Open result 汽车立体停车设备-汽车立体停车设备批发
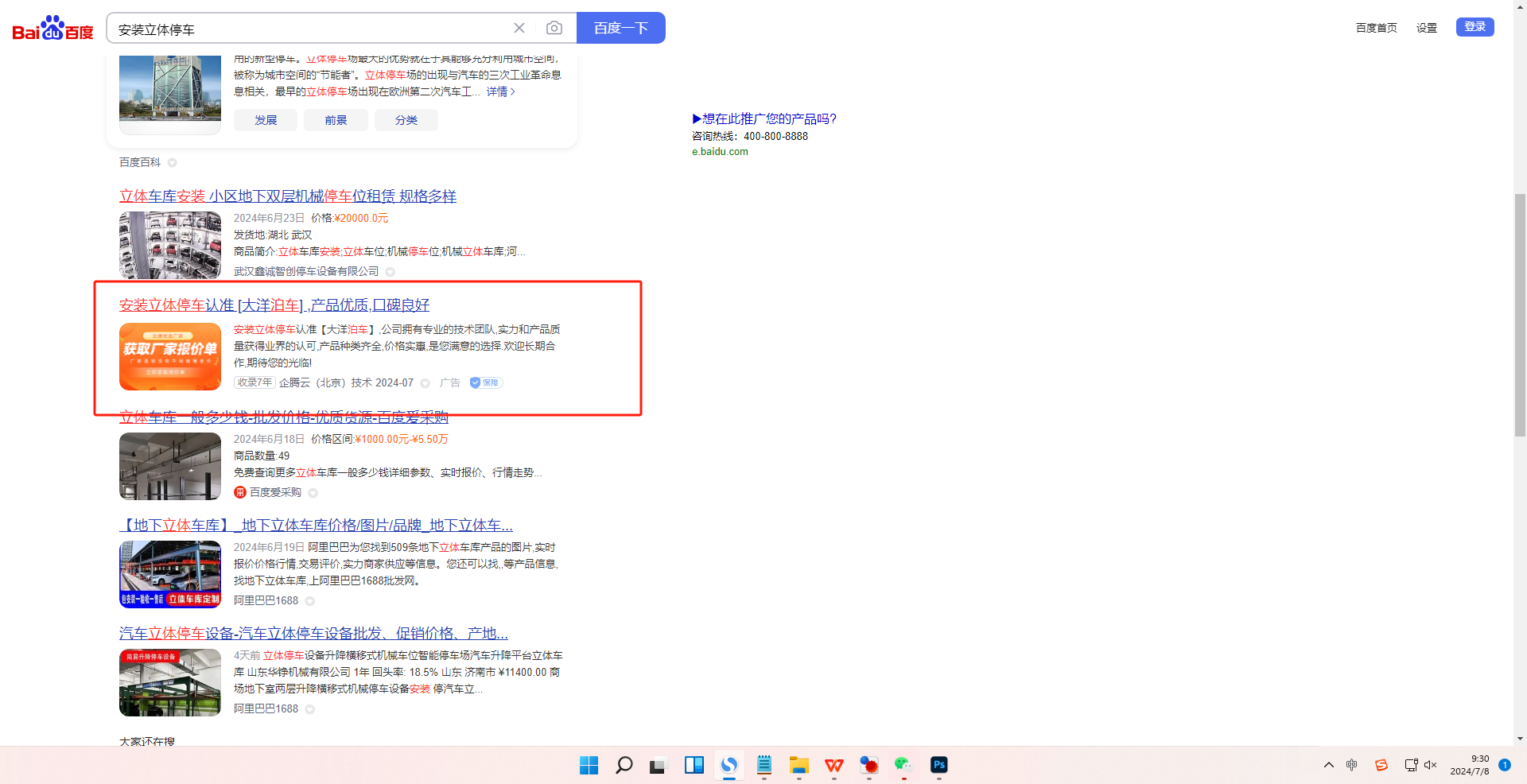 313,634
